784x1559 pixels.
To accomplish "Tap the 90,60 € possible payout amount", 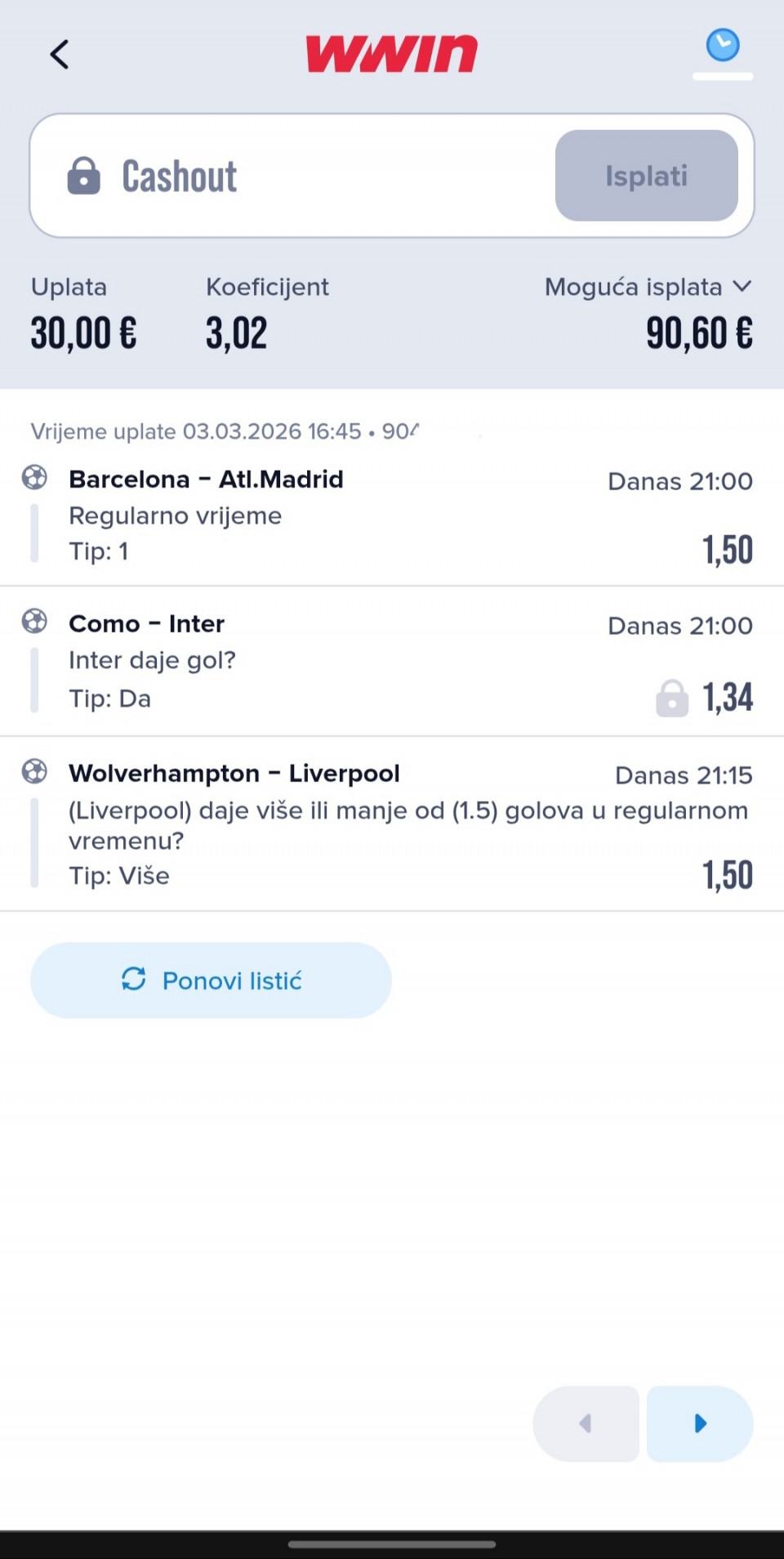I will (x=699, y=333).
